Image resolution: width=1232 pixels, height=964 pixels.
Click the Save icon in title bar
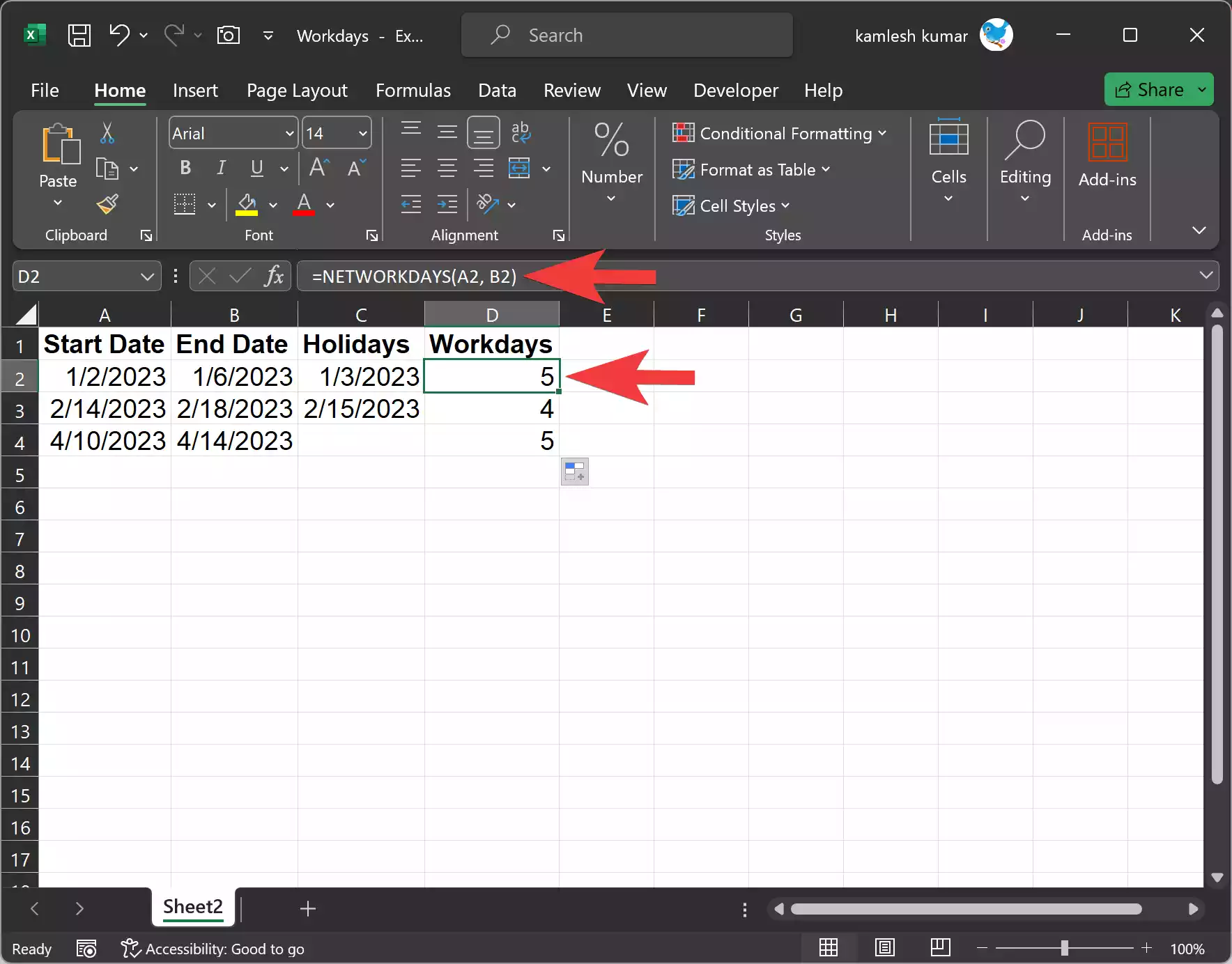[x=79, y=35]
